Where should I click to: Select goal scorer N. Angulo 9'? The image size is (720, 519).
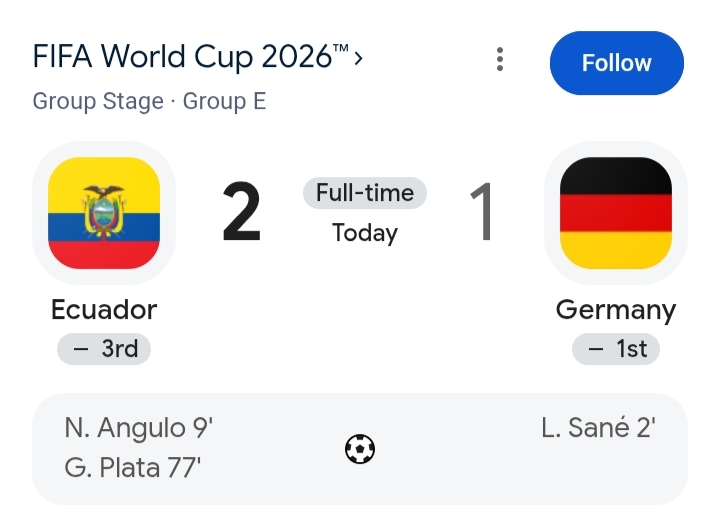click(x=139, y=428)
